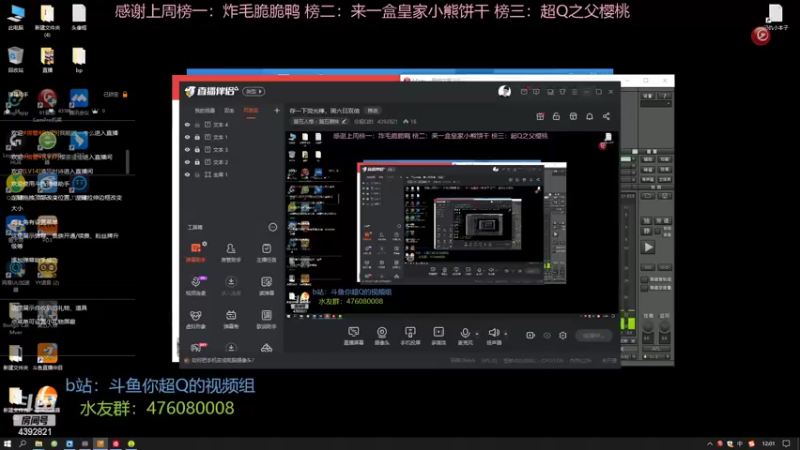Screen dimensions: 800x450
Task: Open the 读弹幕 tool
Action: (x=266, y=286)
